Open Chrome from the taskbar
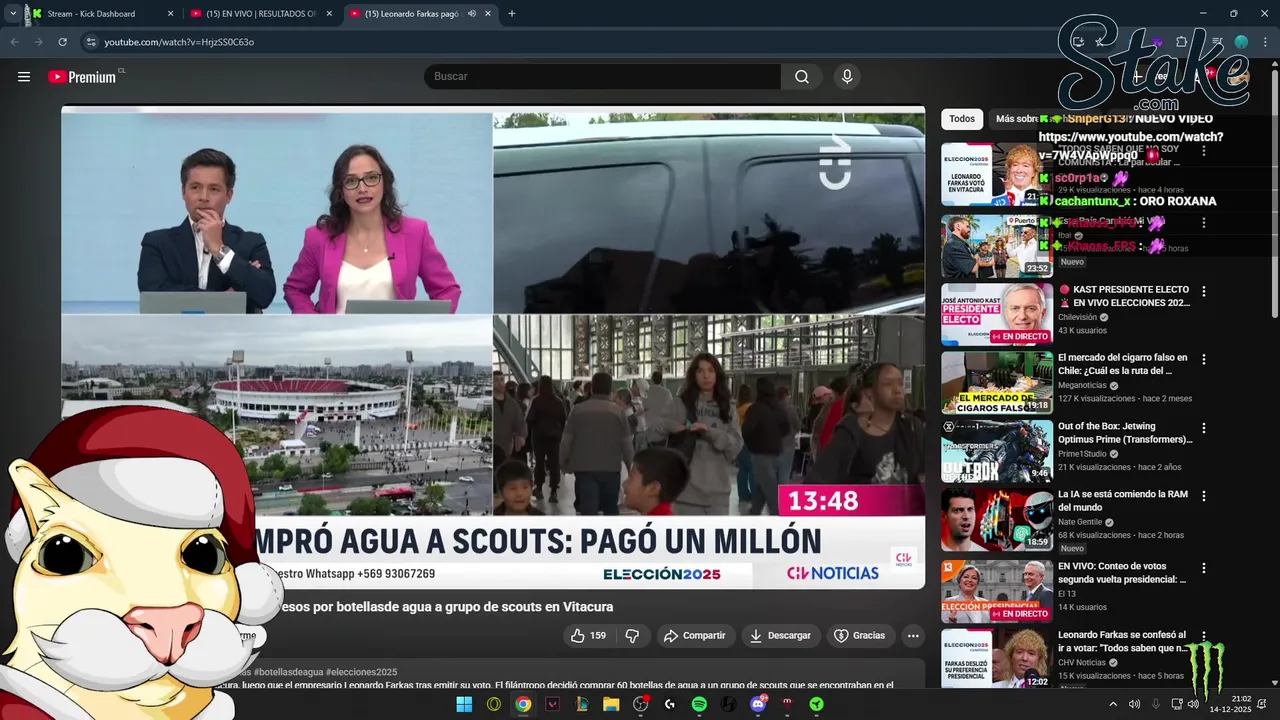The width and height of the screenshot is (1280, 720). pyautogui.click(x=523, y=704)
